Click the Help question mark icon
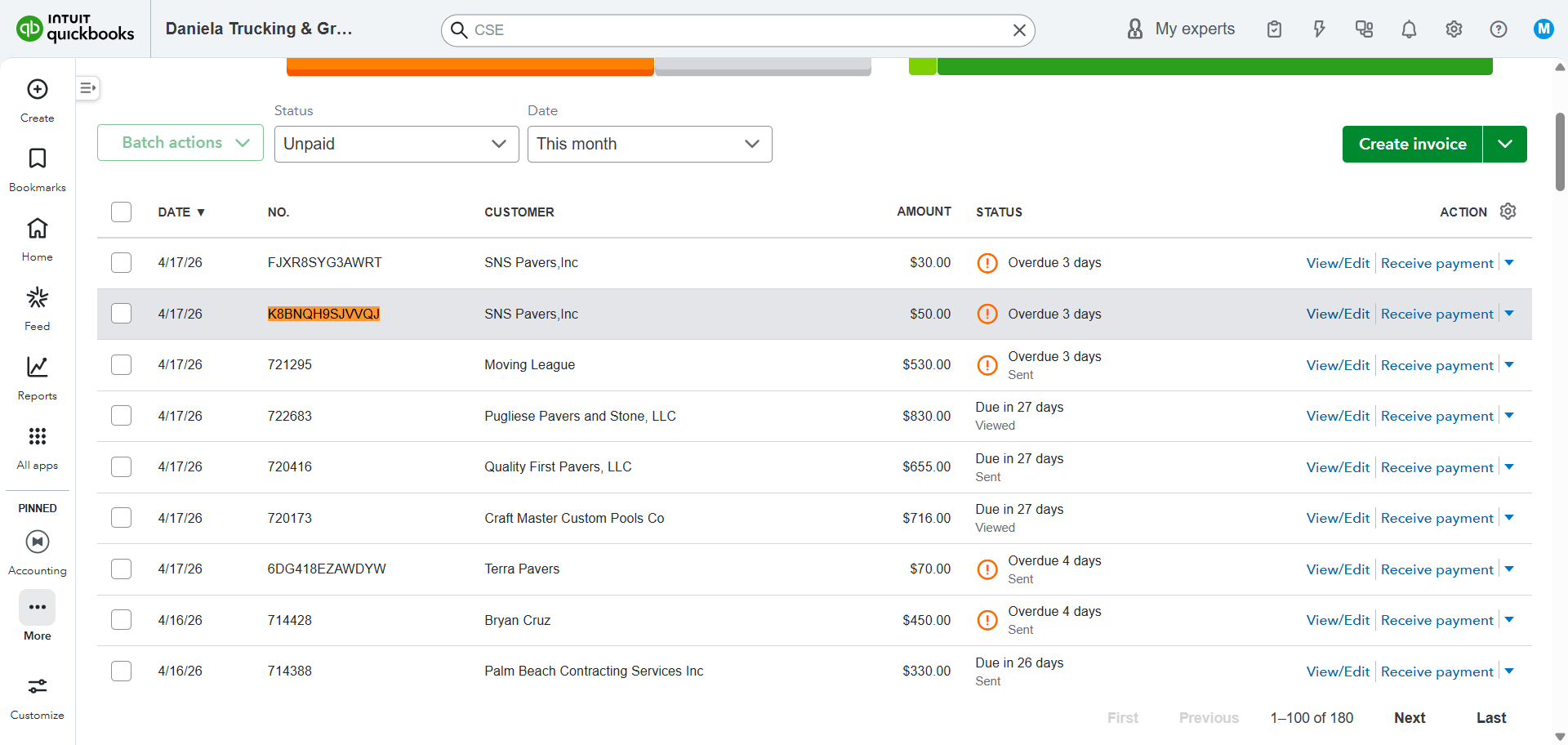This screenshot has width=1568, height=745. pos(1498,29)
